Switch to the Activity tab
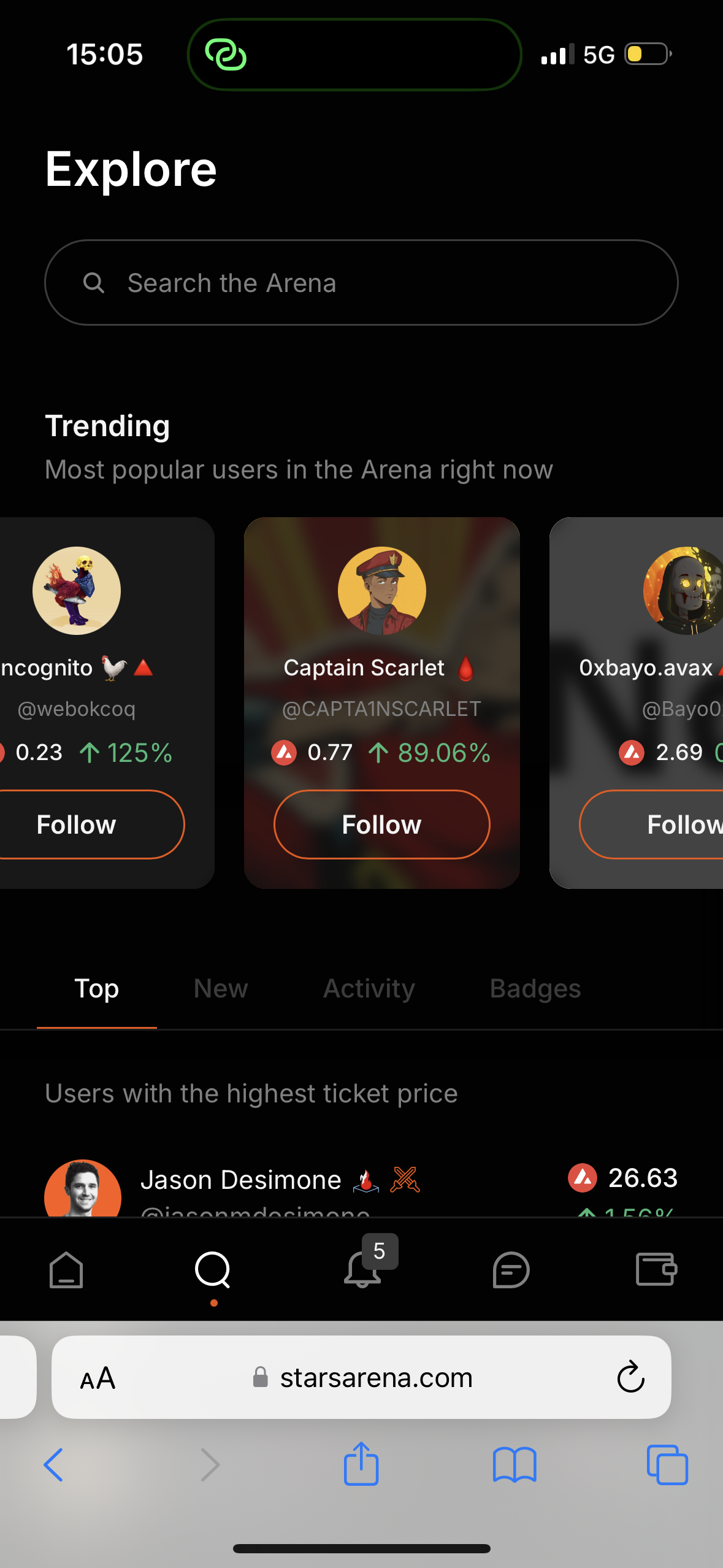Viewport: 723px width, 1568px height. [369, 988]
